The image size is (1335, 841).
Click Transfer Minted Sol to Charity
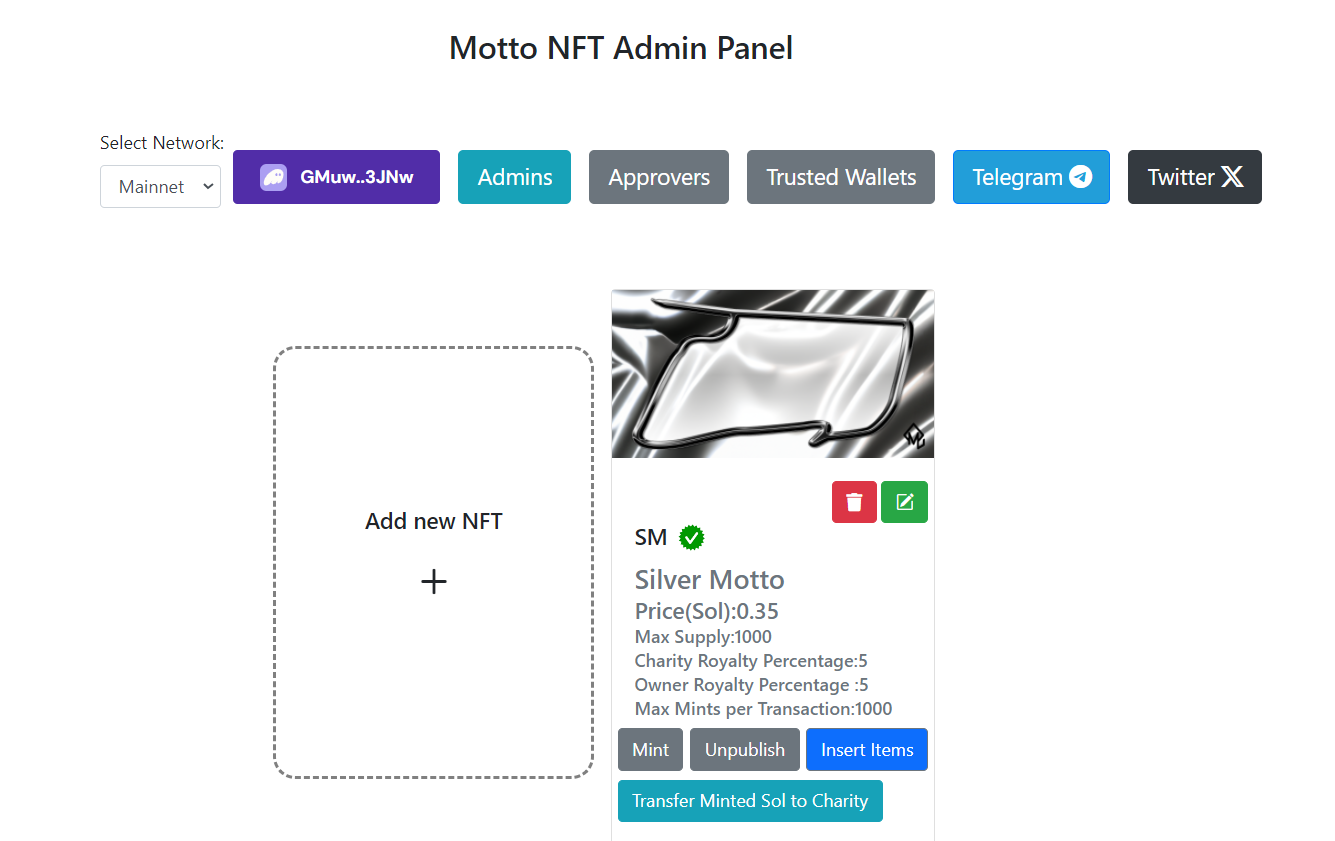click(x=750, y=801)
